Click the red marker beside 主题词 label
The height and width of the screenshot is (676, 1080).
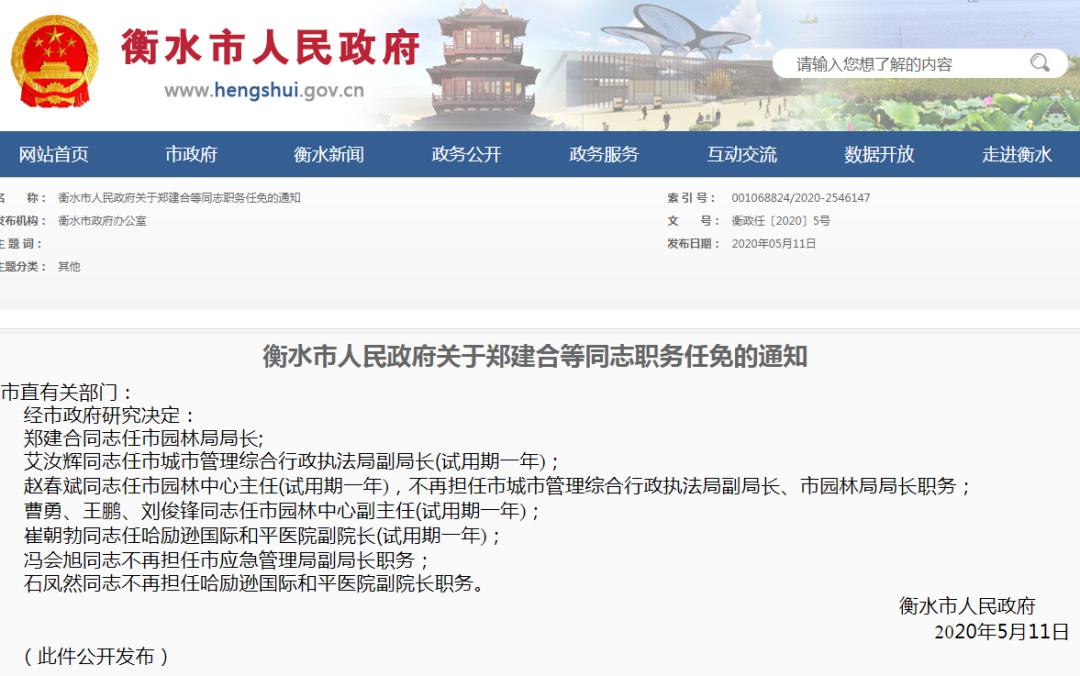point(4,244)
